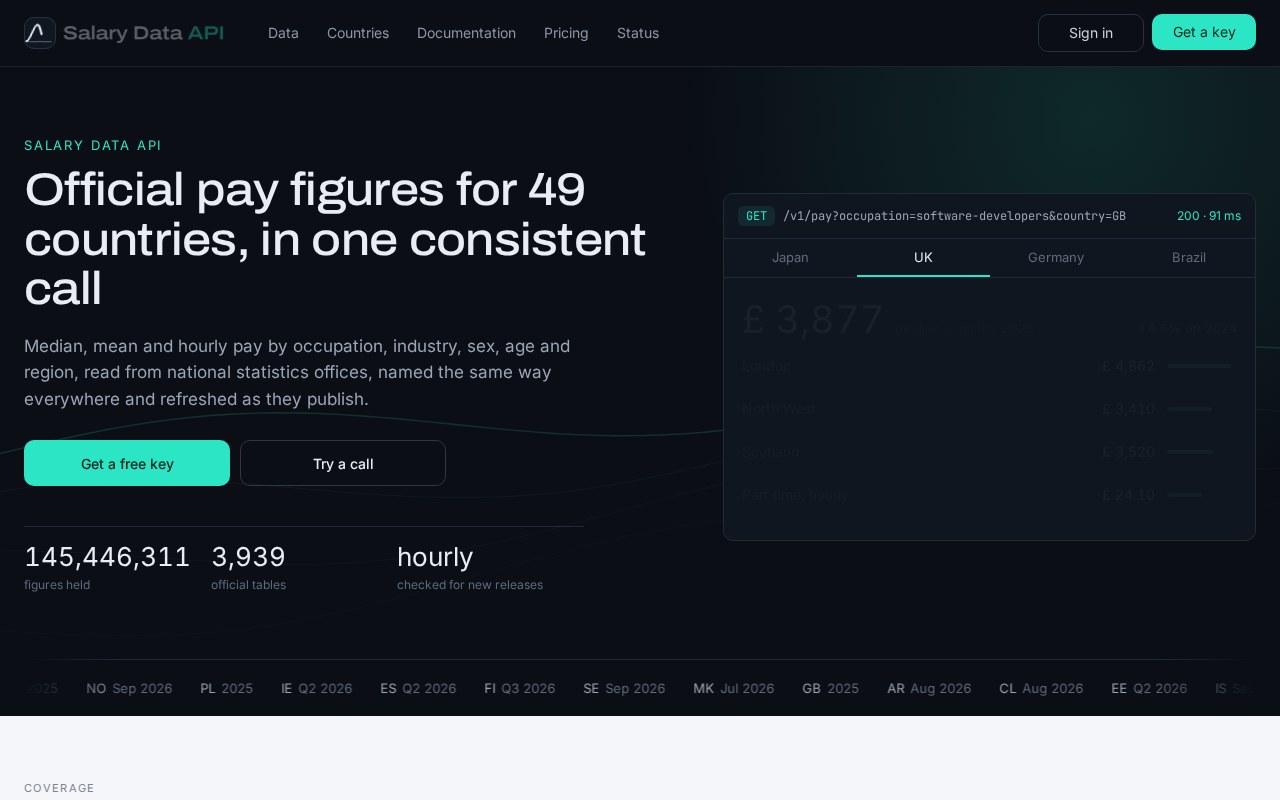Click the SE Sep 2026 ticker entry
Viewport: 1280px width, 800px height.
624,688
